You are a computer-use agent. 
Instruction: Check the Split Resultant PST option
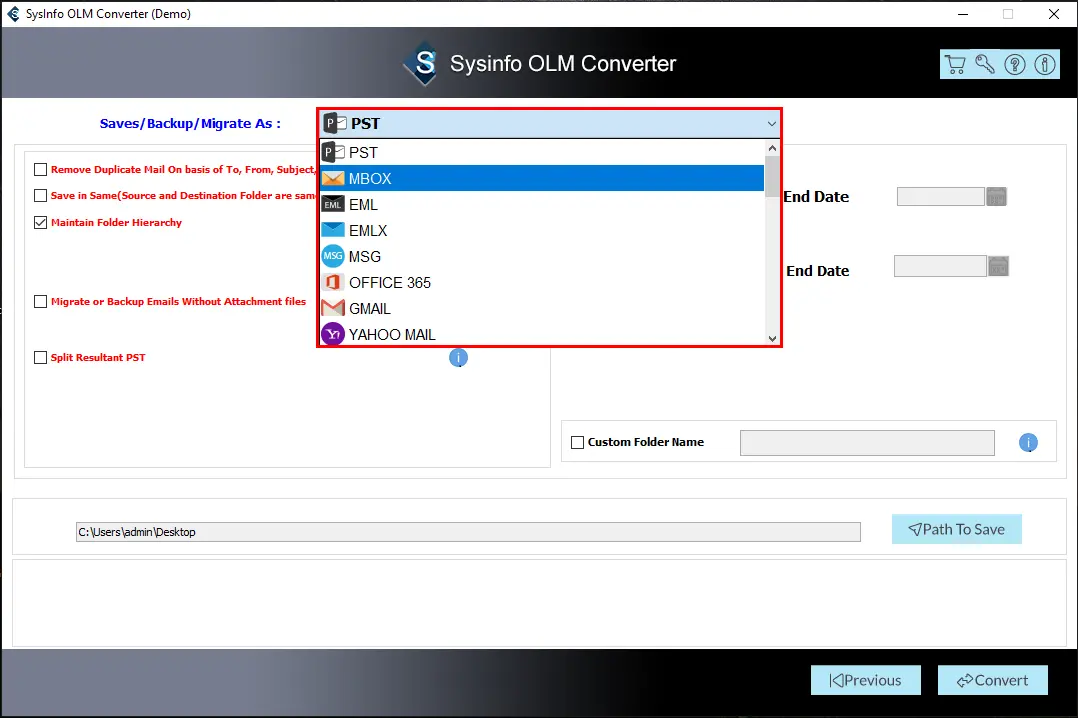pos(41,357)
